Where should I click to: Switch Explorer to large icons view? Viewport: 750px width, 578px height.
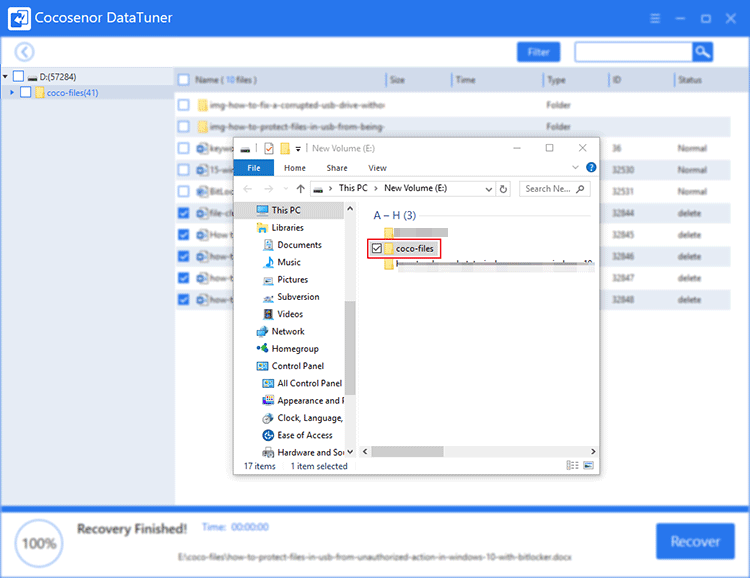(589, 465)
